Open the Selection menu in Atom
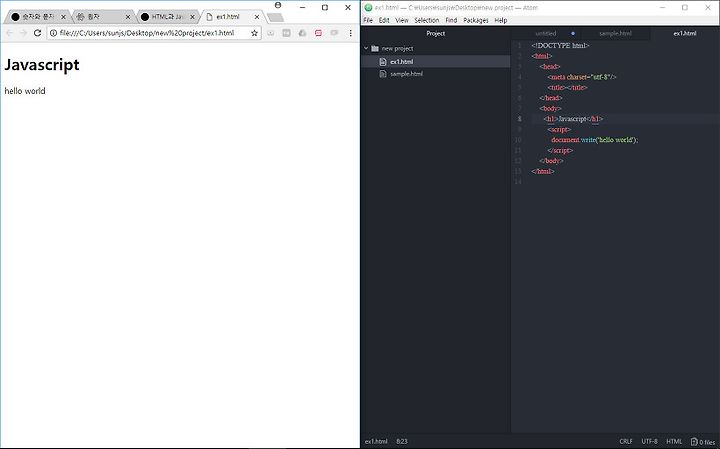The width and height of the screenshot is (720, 449). point(427,20)
